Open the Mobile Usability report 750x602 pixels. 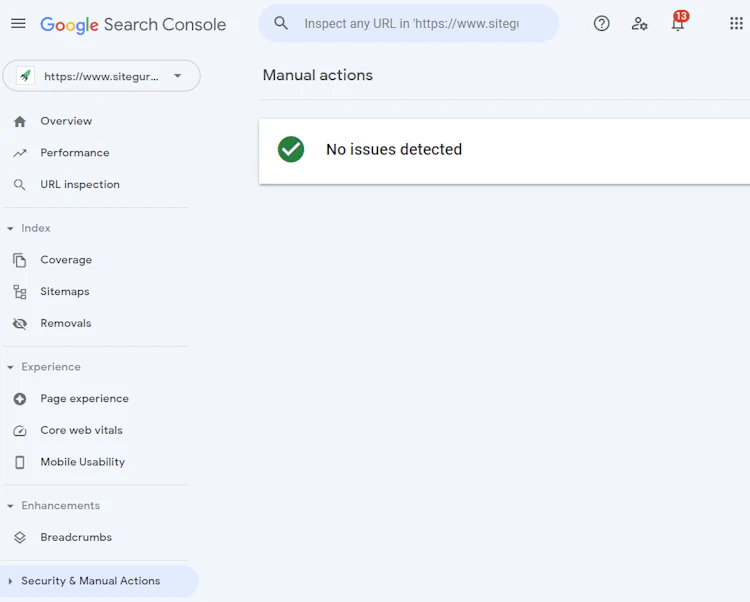pyautogui.click(x=82, y=462)
